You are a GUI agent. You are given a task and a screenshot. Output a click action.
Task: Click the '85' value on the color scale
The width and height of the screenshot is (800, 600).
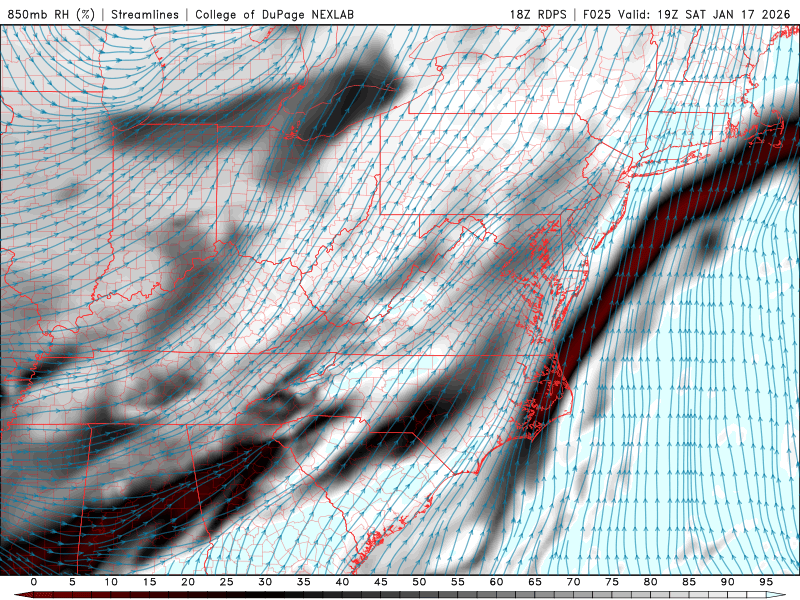pos(689,582)
